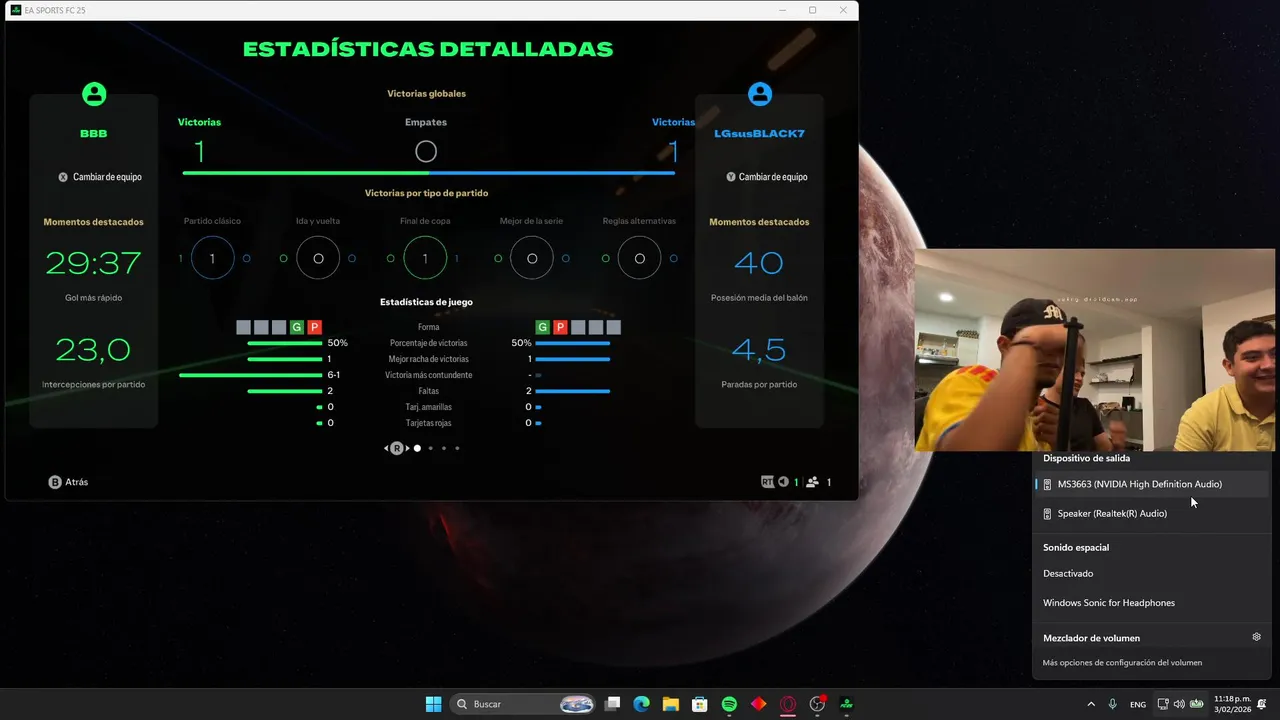Click the Partido clásico wins circle
1280x720 pixels.
[x=212, y=258]
